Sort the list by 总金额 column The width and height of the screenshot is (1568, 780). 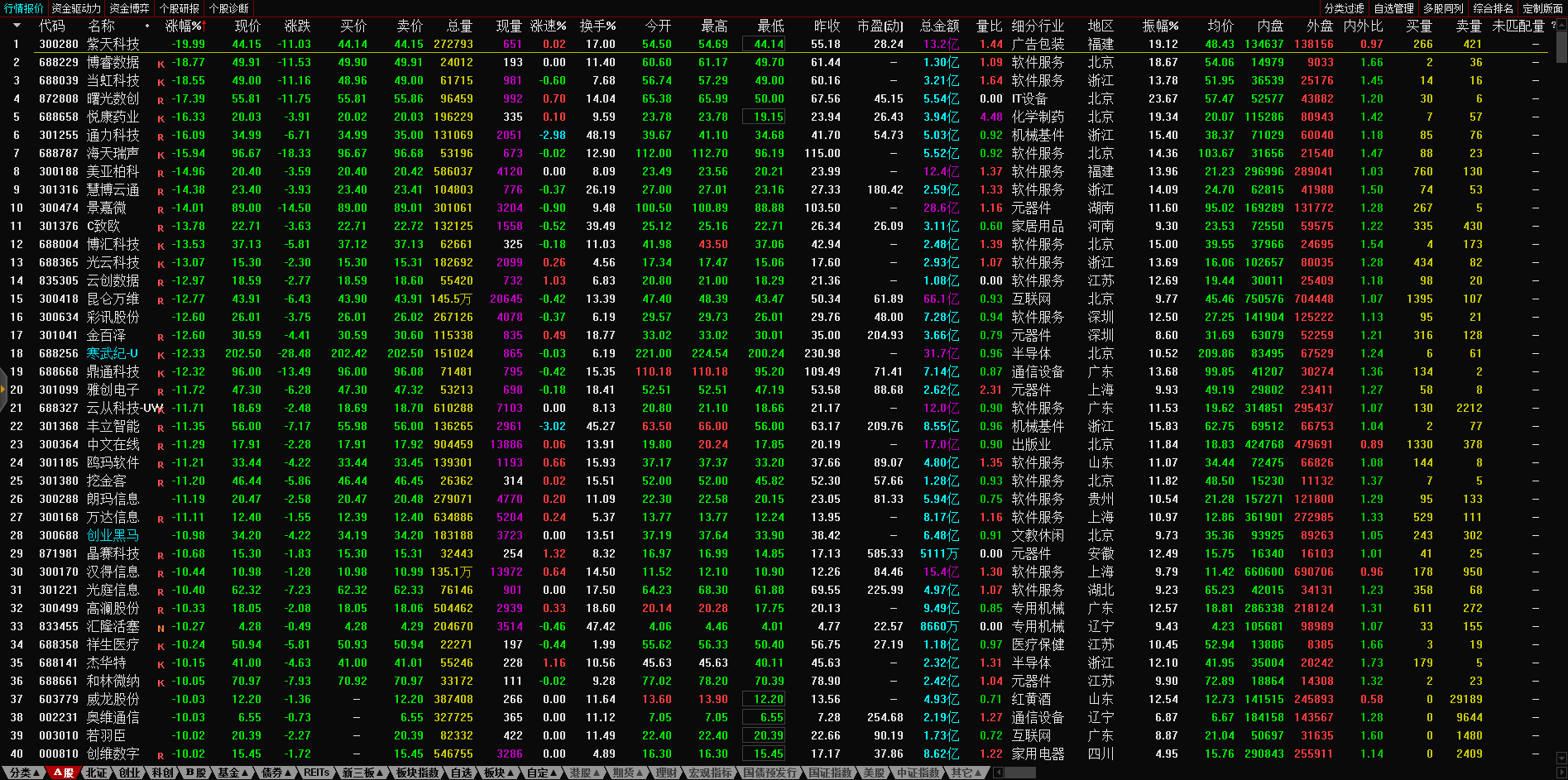(x=939, y=26)
